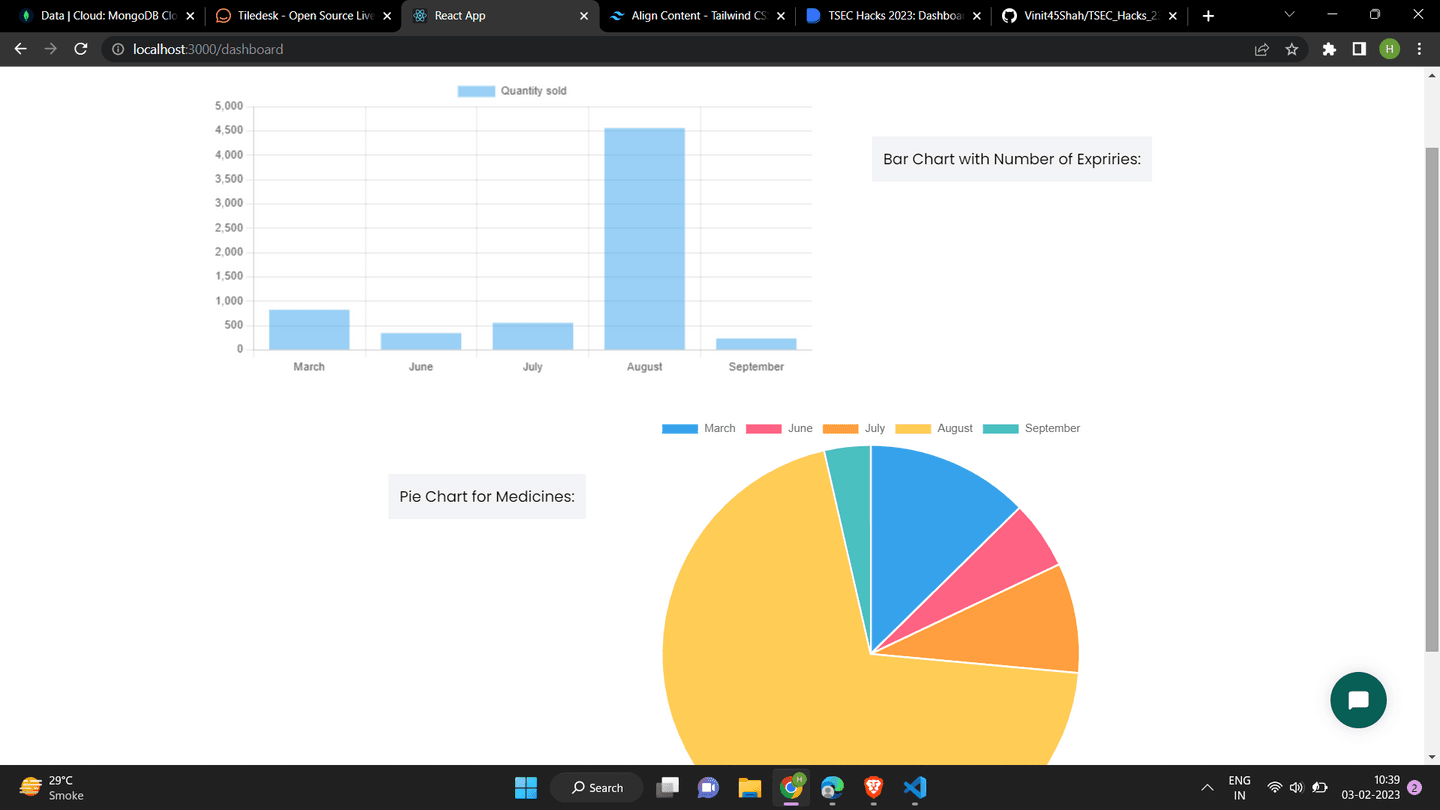This screenshot has height=810, width=1440.
Task: Open the Chrome profile avatar H
Action: 1389,49
